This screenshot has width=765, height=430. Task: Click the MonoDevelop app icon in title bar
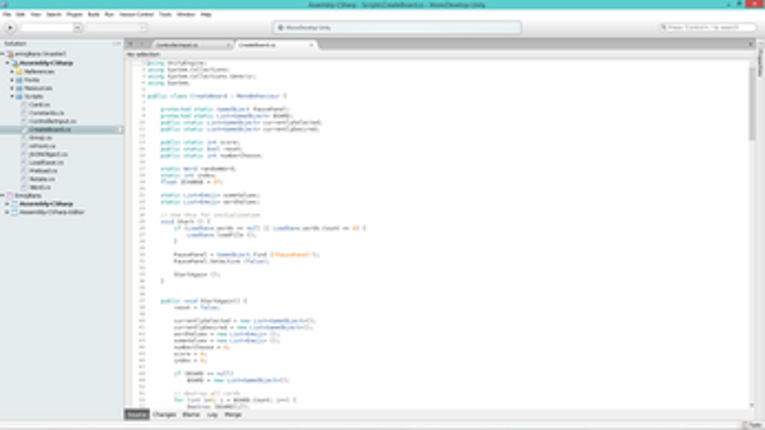(x=4, y=4)
